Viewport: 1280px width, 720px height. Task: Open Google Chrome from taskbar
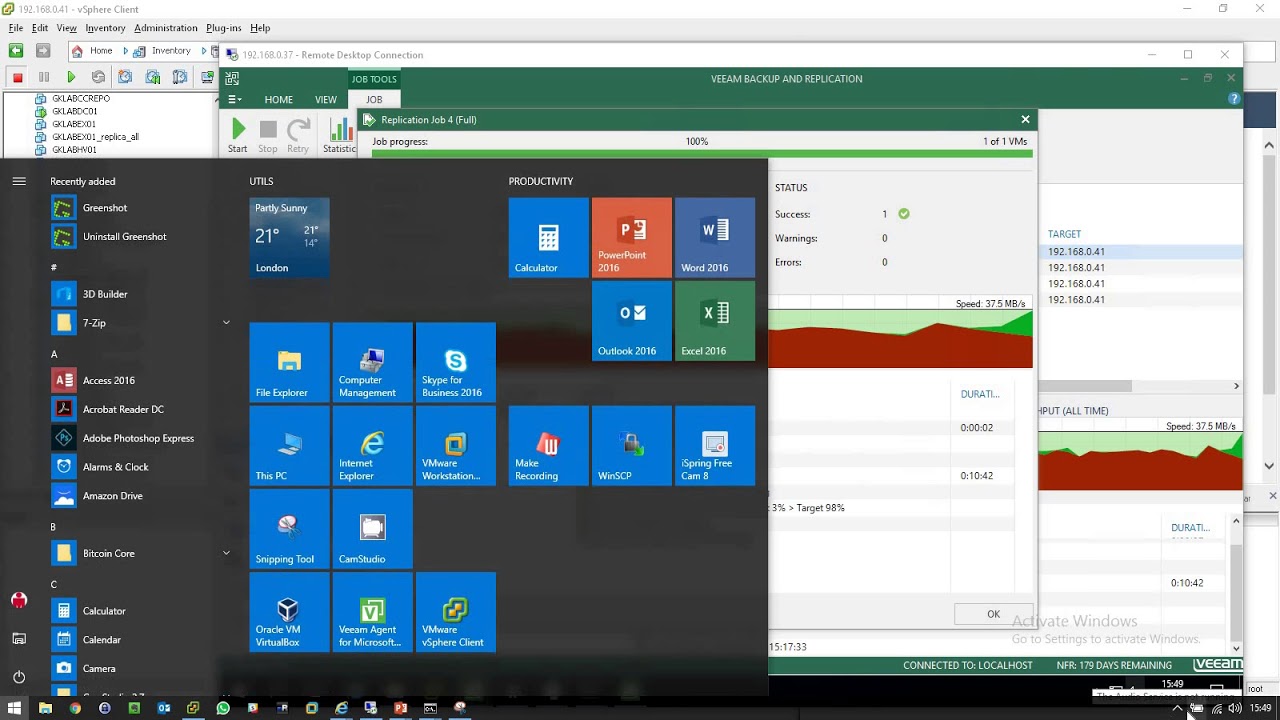point(75,708)
